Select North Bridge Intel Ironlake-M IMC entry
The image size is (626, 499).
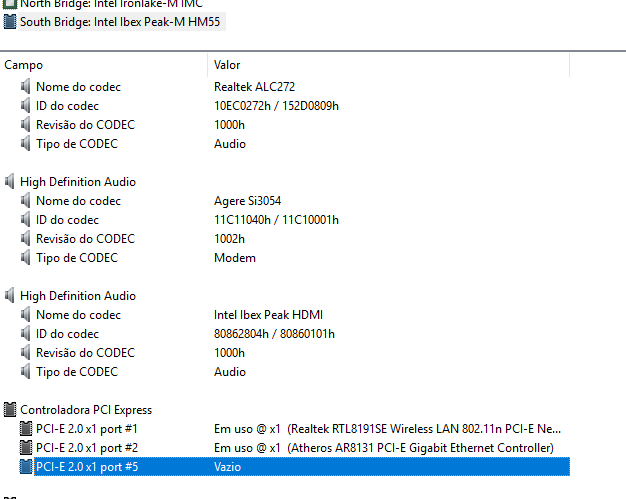click(x=111, y=4)
